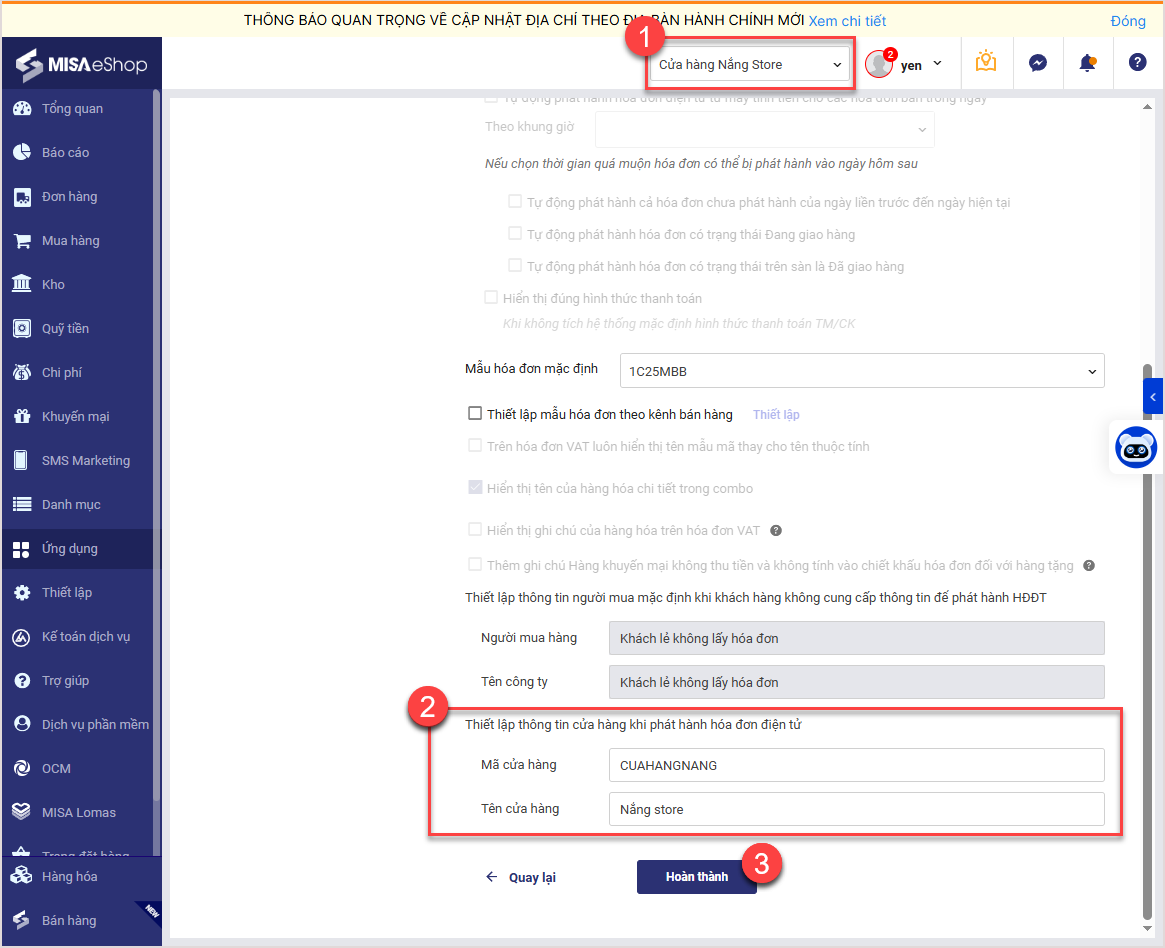Click the Tên công ty field
This screenshot has width=1165, height=948.
coord(857,682)
